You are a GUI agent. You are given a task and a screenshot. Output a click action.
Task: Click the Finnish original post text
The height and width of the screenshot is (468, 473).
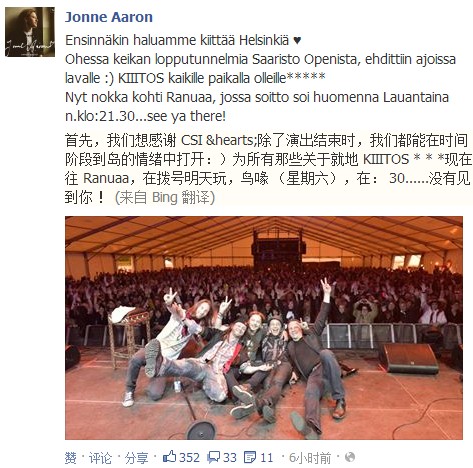point(260,78)
